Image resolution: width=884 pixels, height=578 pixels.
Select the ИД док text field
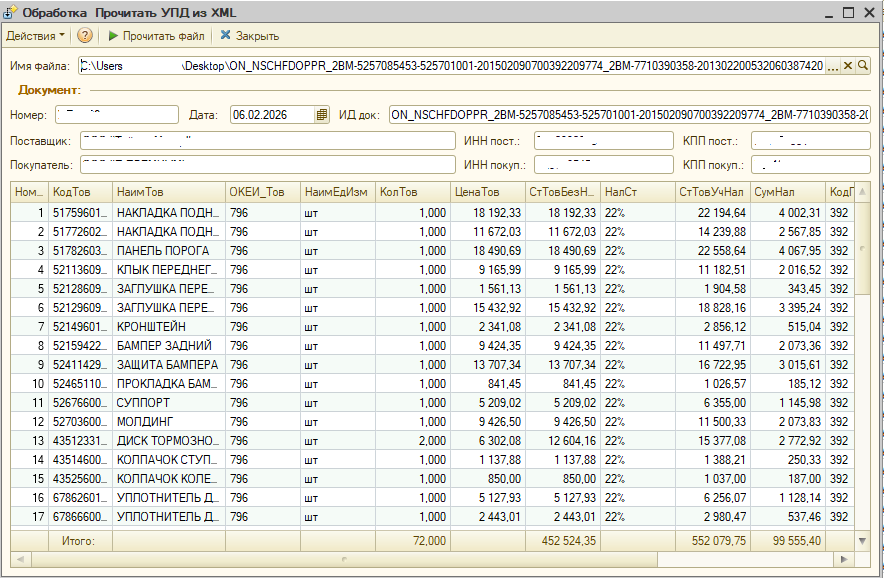(x=628, y=115)
